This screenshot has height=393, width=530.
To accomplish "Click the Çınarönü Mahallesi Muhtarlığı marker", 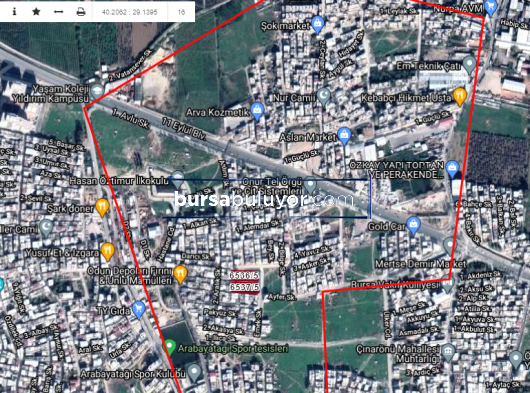I will click(448, 352).
